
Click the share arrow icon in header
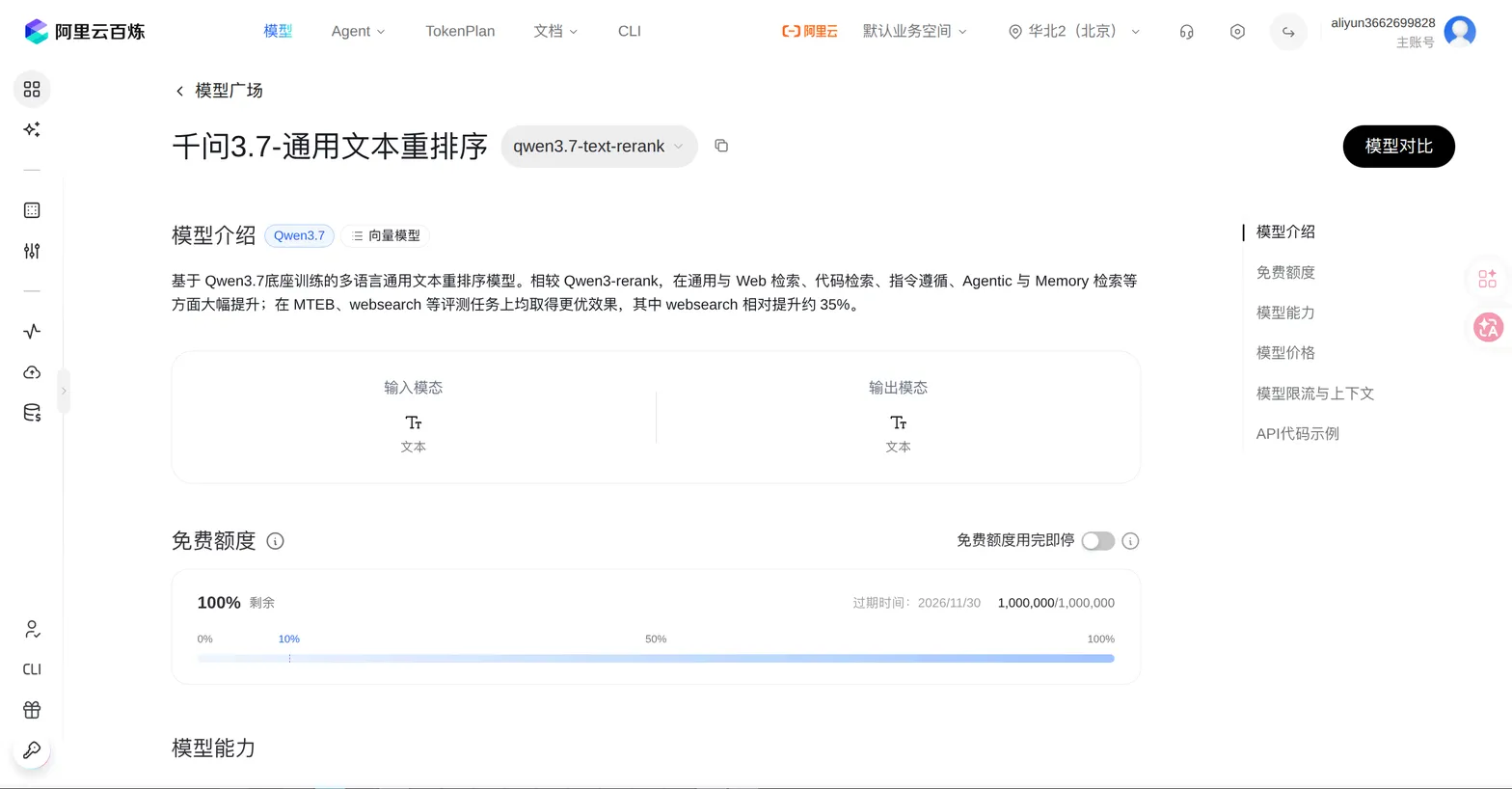pos(1288,32)
